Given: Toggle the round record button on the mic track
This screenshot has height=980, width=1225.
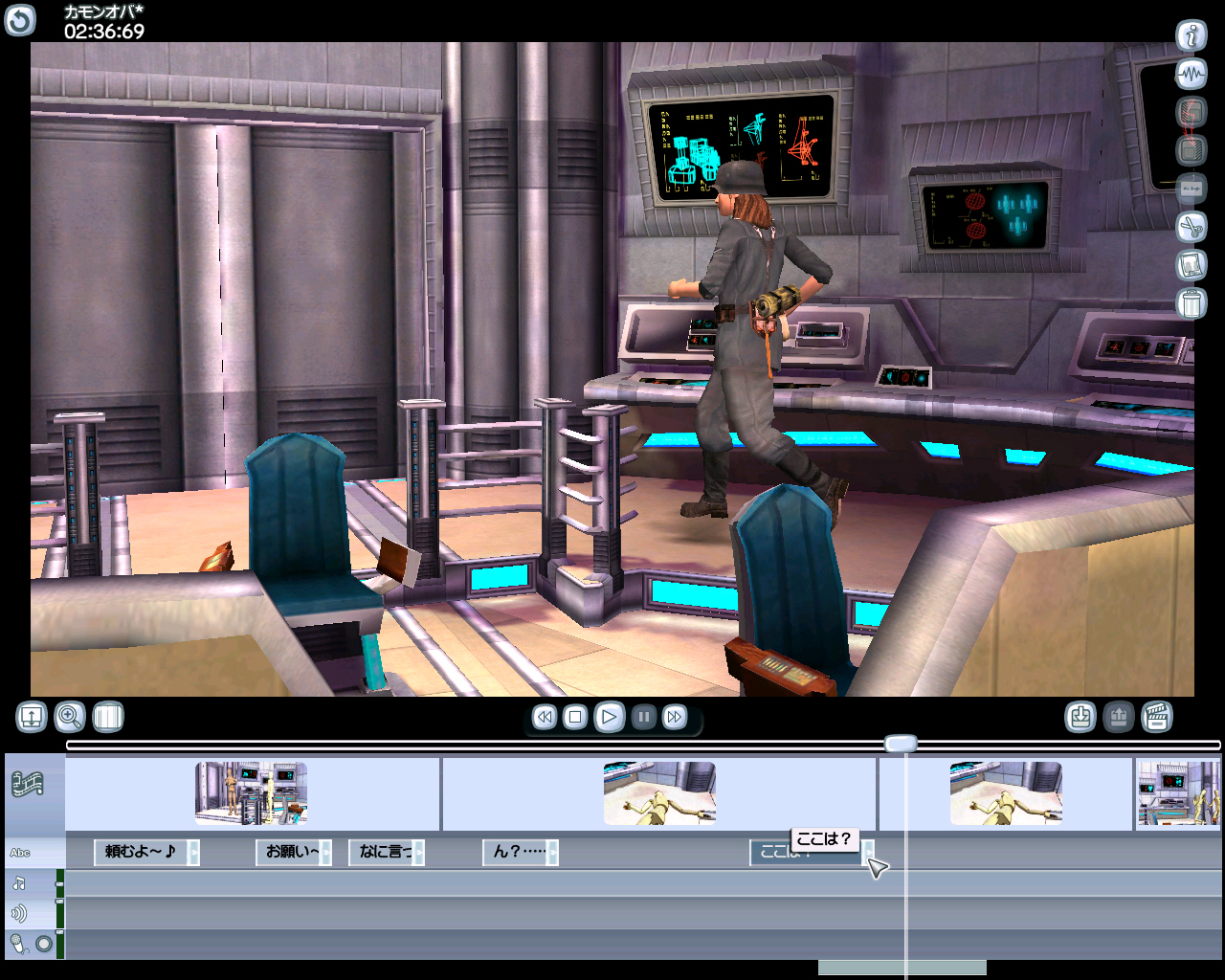Looking at the screenshot, I should [x=44, y=945].
